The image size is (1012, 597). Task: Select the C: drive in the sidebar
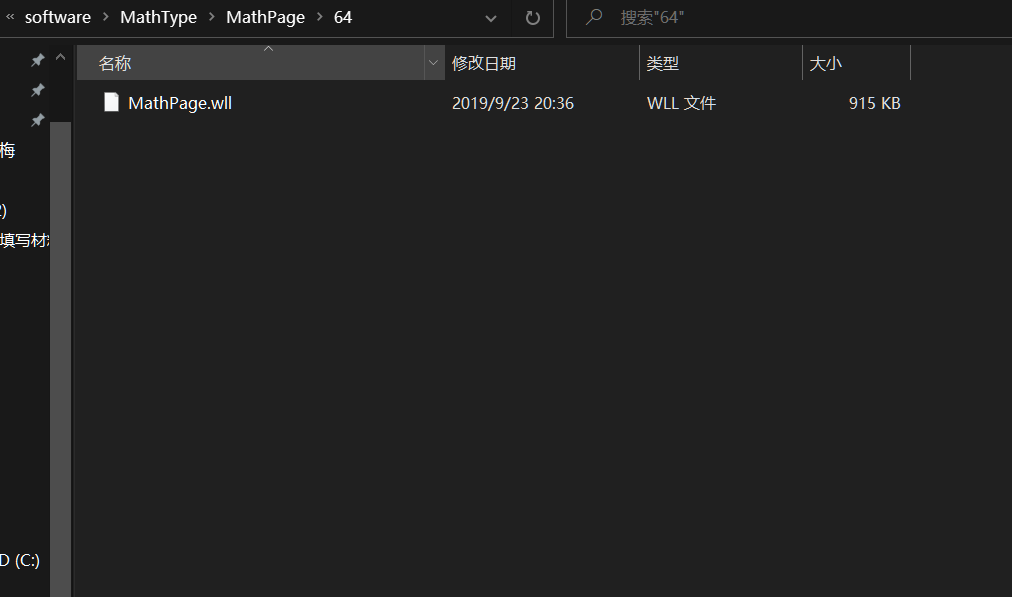[21, 560]
